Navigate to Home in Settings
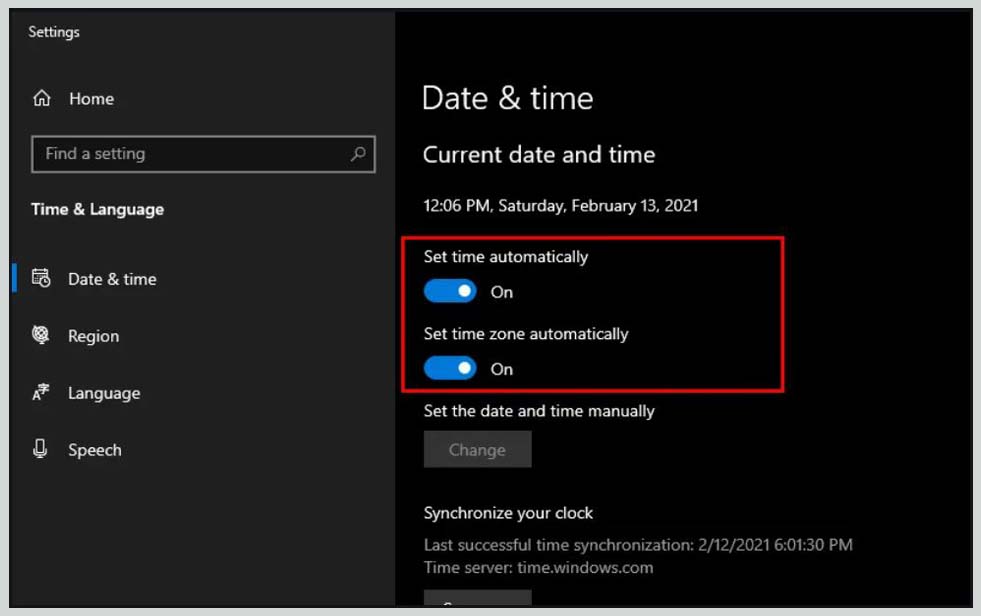 pyautogui.click(x=91, y=98)
